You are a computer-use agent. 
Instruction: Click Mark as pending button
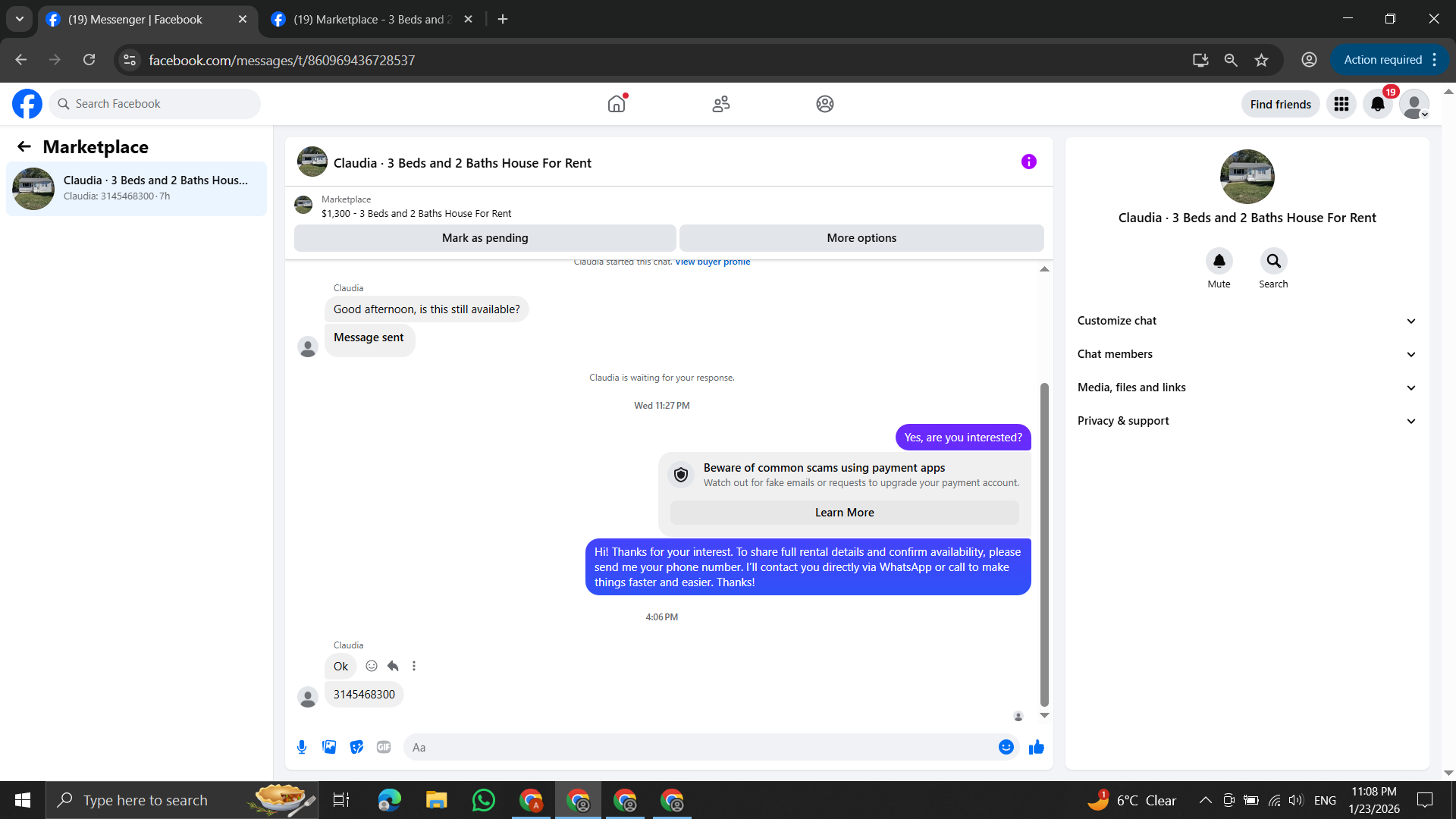485,238
